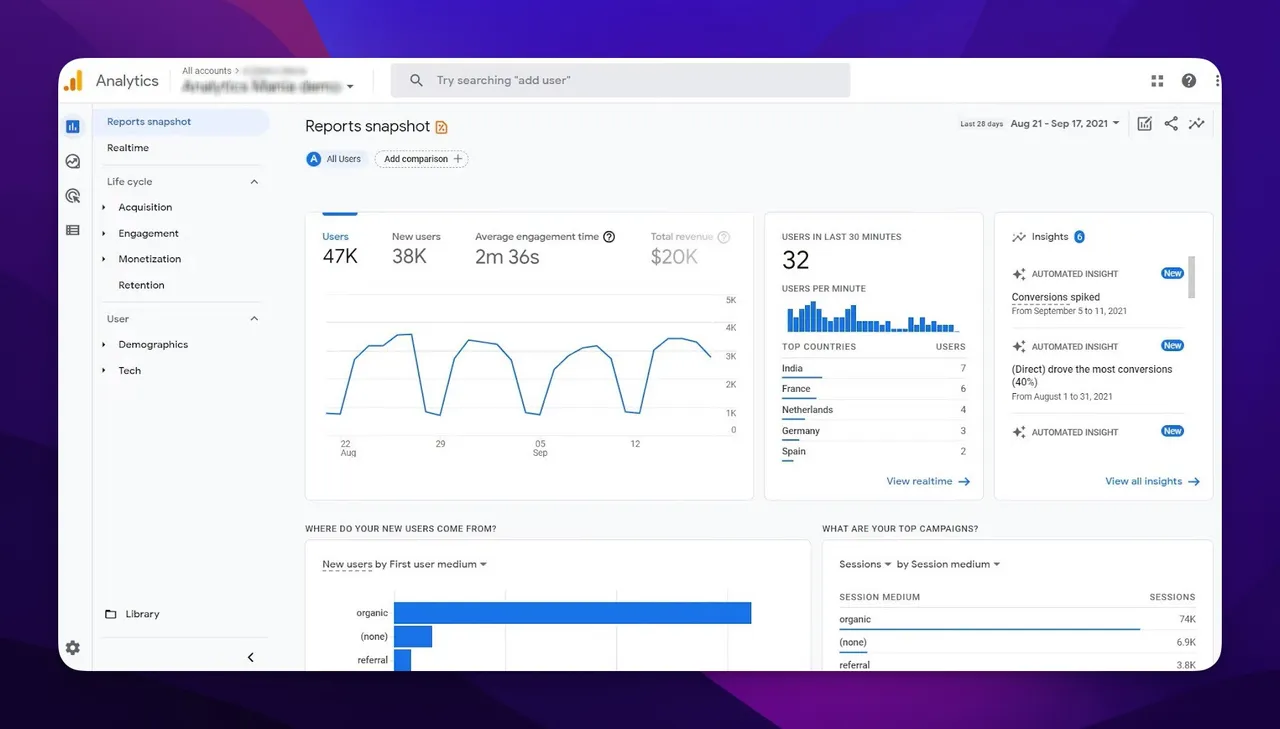
Task: Select the New users metric tab
Action: click(416, 249)
